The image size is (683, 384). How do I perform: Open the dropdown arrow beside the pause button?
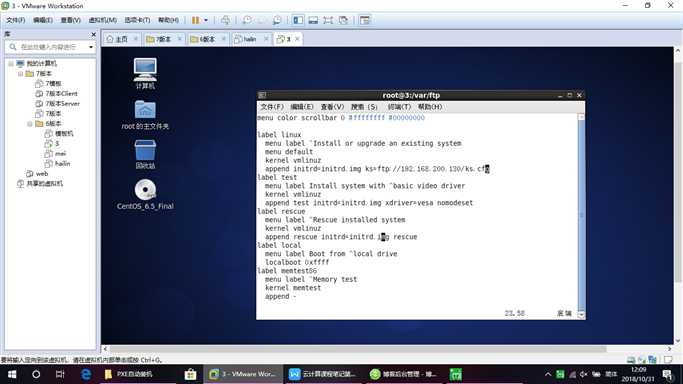click(x=206, y=20)
